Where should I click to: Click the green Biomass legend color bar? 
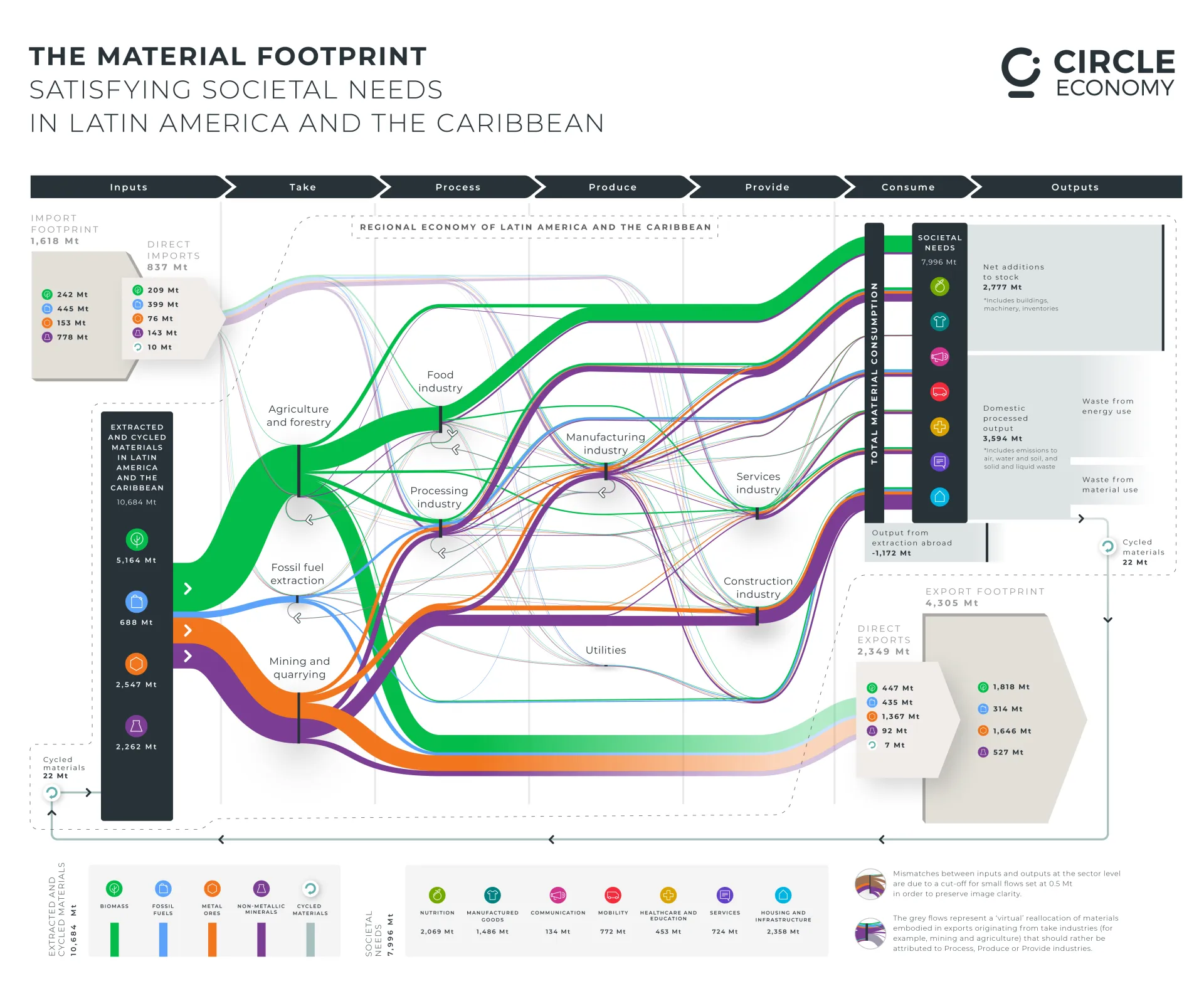click(x=114, y=939)
